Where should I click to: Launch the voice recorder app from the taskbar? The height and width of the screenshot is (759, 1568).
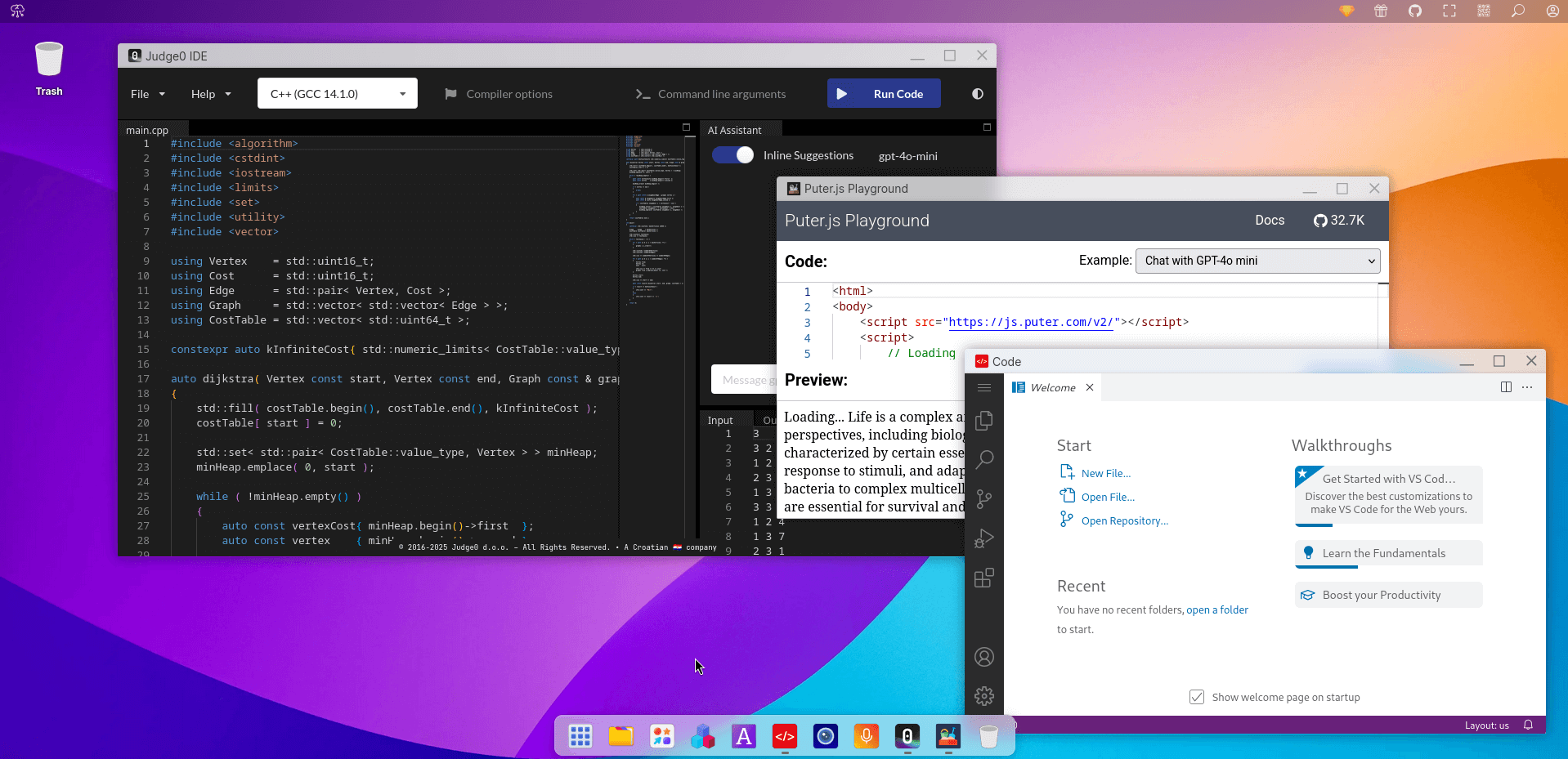(866, 736)
